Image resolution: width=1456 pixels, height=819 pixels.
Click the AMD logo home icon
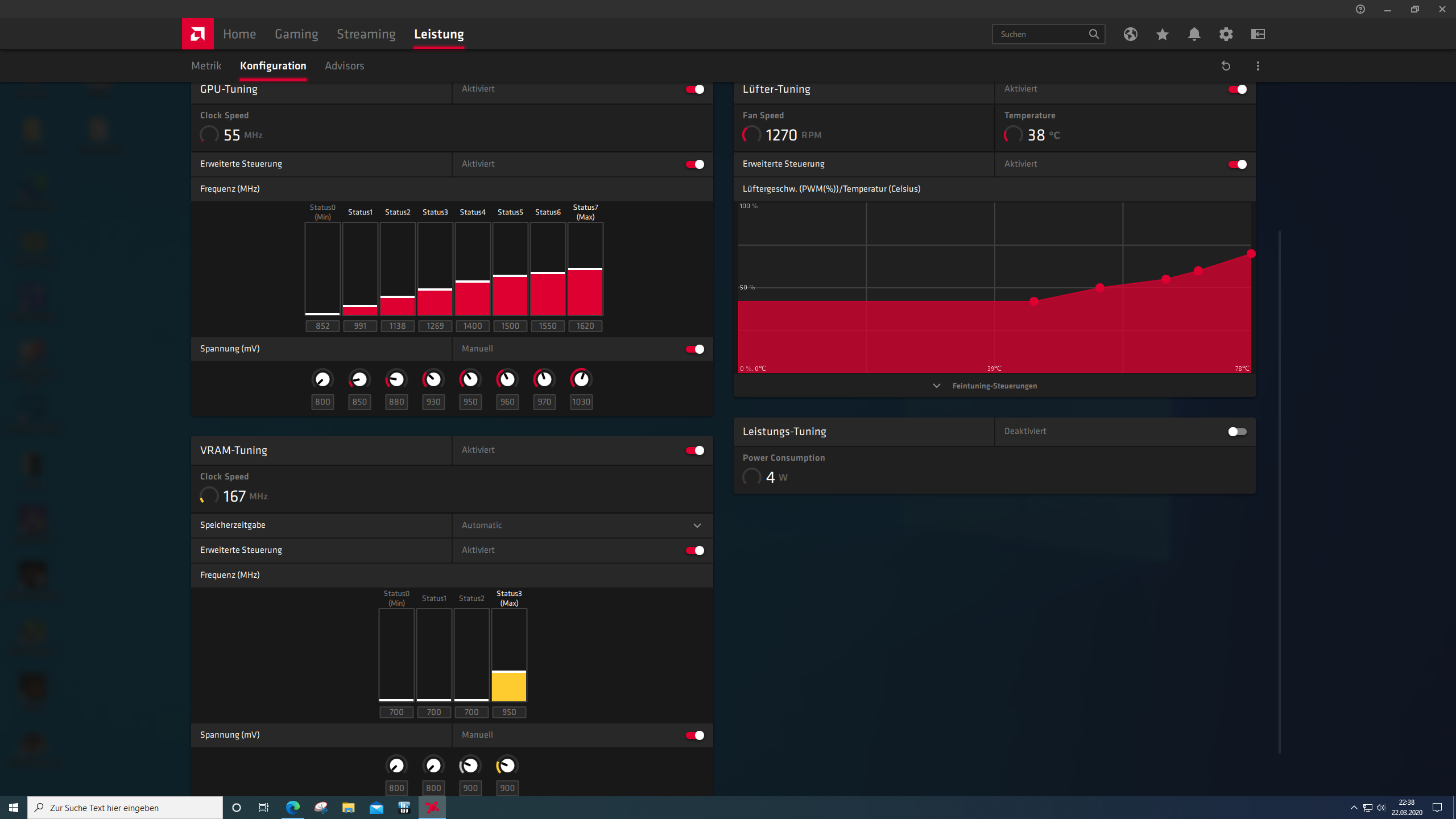pos(197,34)
